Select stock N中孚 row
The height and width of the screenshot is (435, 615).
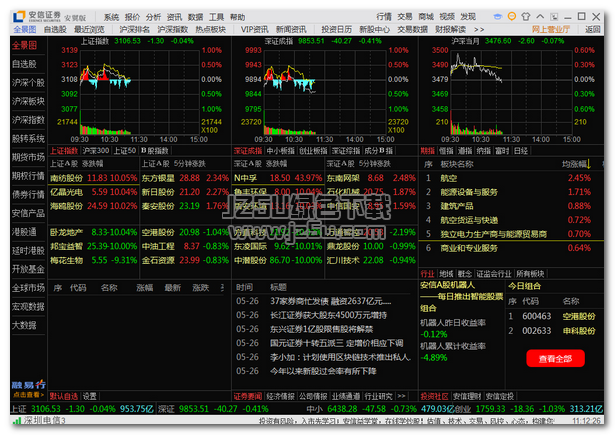coord(278,178)
